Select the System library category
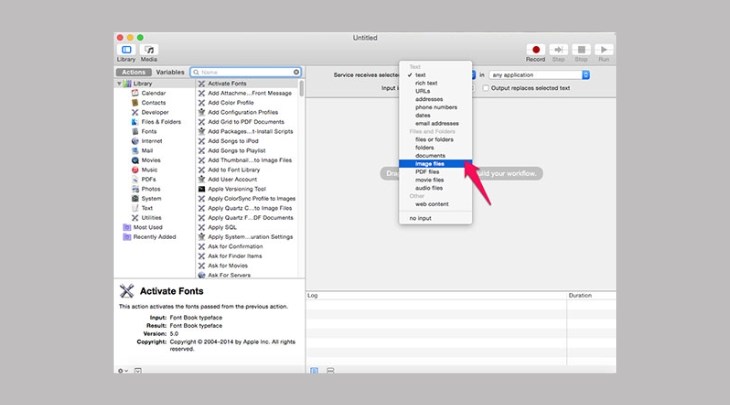This screenshot has width=730, height=405. coord(151,198)
